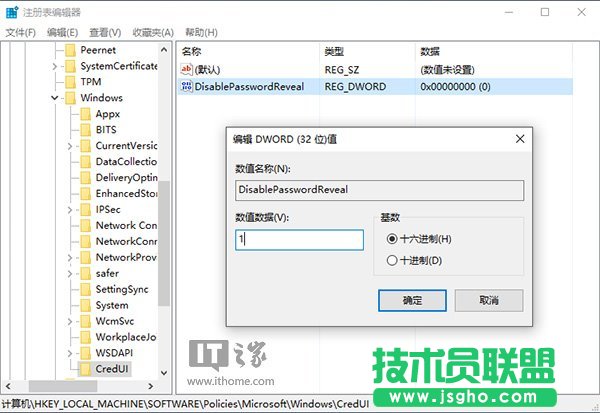Click the Windows folder icon
The height and width of the screenshot is (413, 600).
point(70,98)
